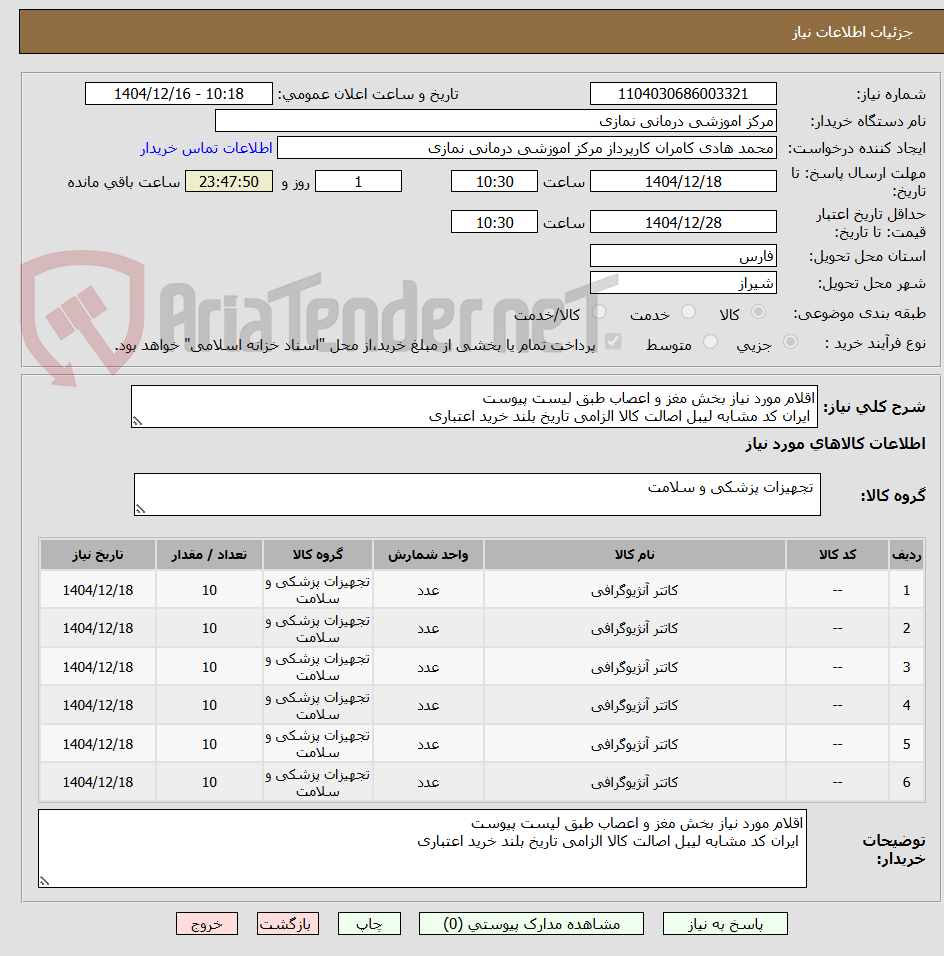Select the 'متوسط' purchase type radio
This screenshot has height=956, width=944.
[x=710, y=341]
